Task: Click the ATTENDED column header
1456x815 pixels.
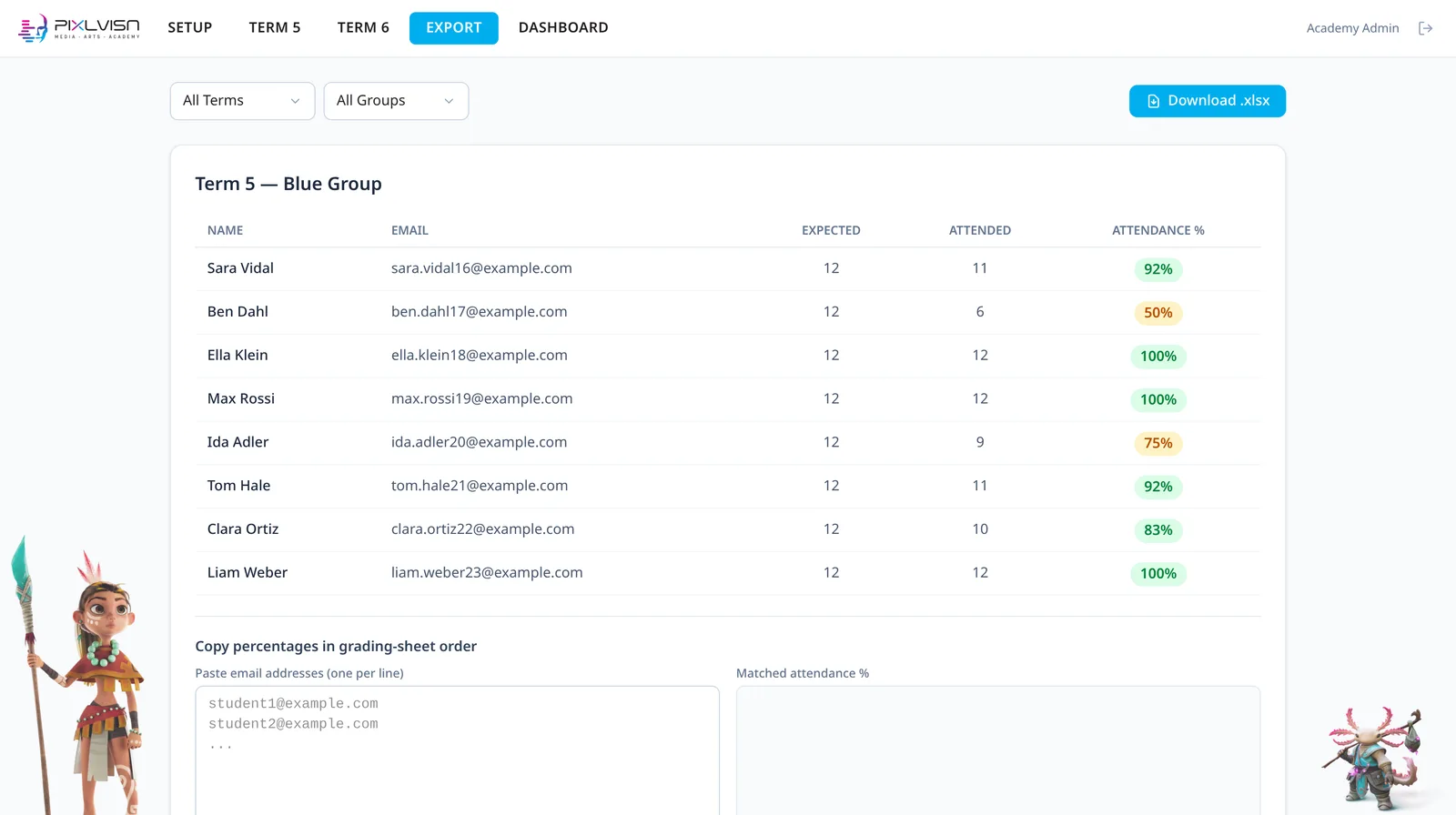Action: click(980, 231)
